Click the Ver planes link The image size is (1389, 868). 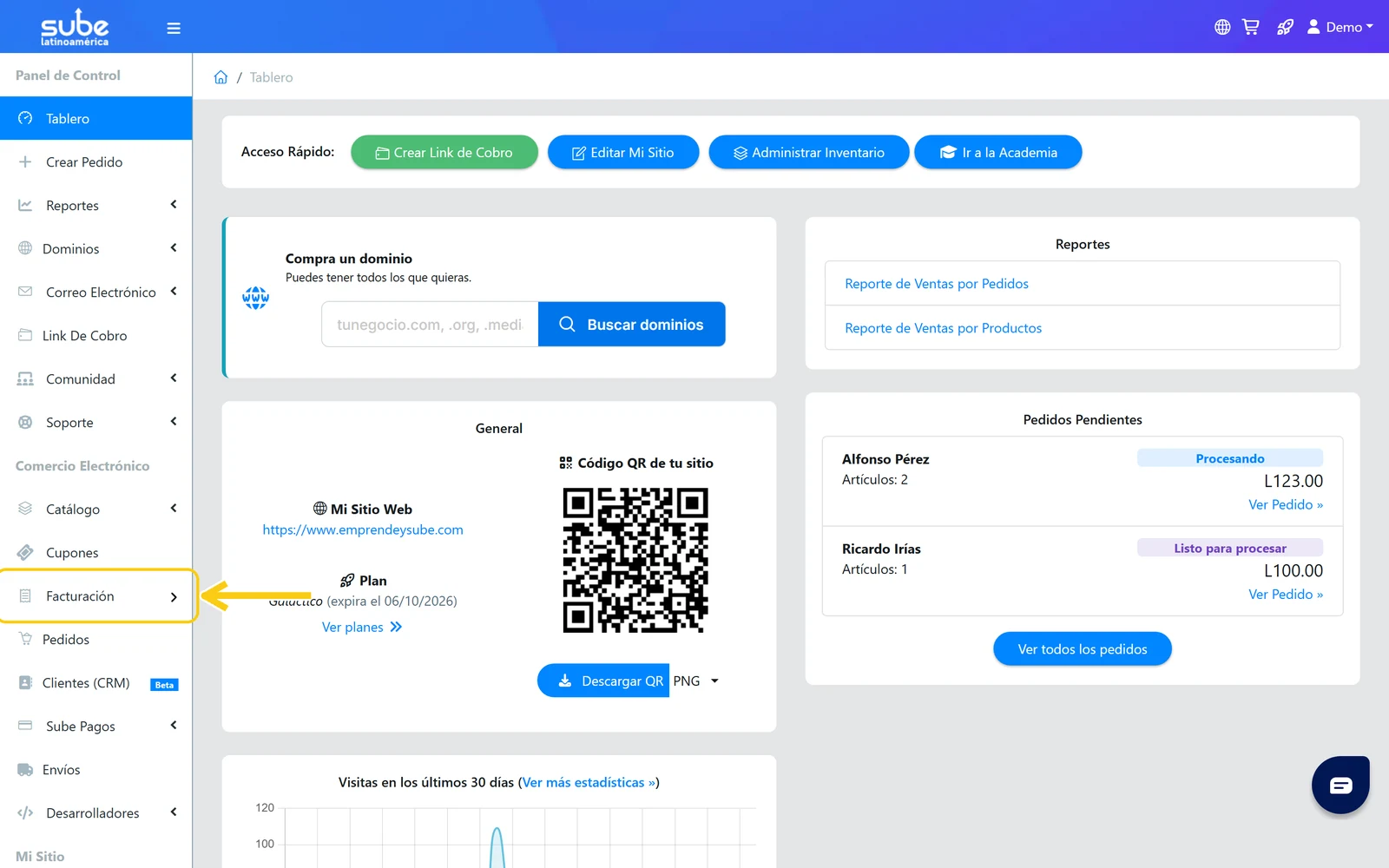[362, 627]
